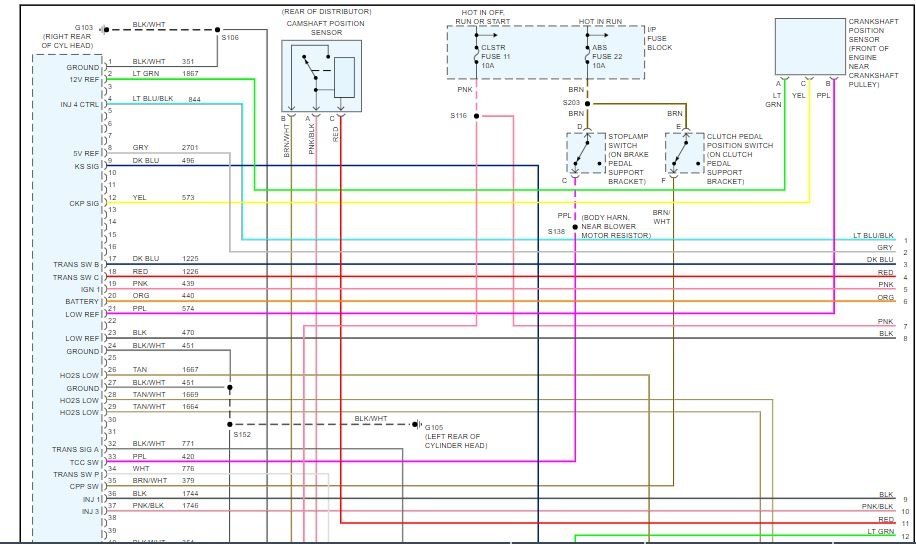Click the INJ 1 pin label
This screenshot has width=916, height=544.
pyautogui.click(x=91, y=500)
